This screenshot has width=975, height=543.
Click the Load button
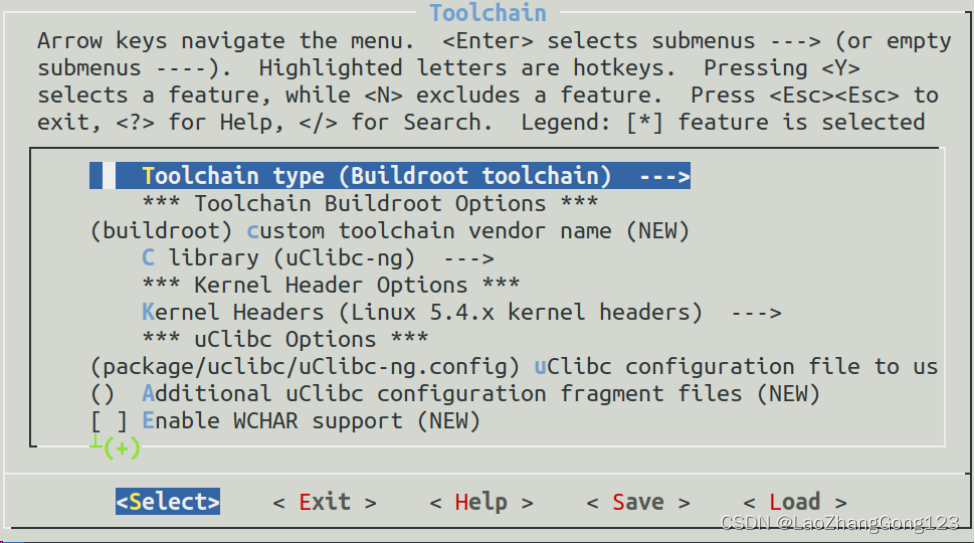point(795,502)
